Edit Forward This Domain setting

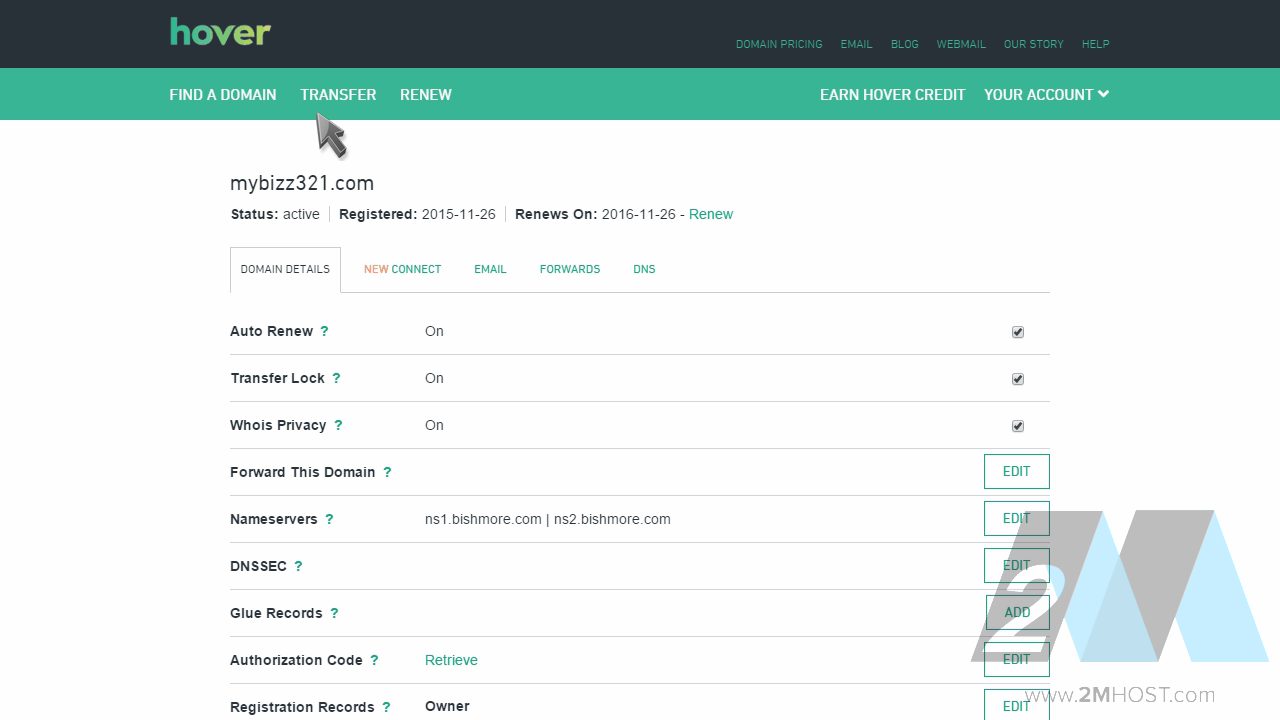pyautogui.click(x=1016, y=472)
